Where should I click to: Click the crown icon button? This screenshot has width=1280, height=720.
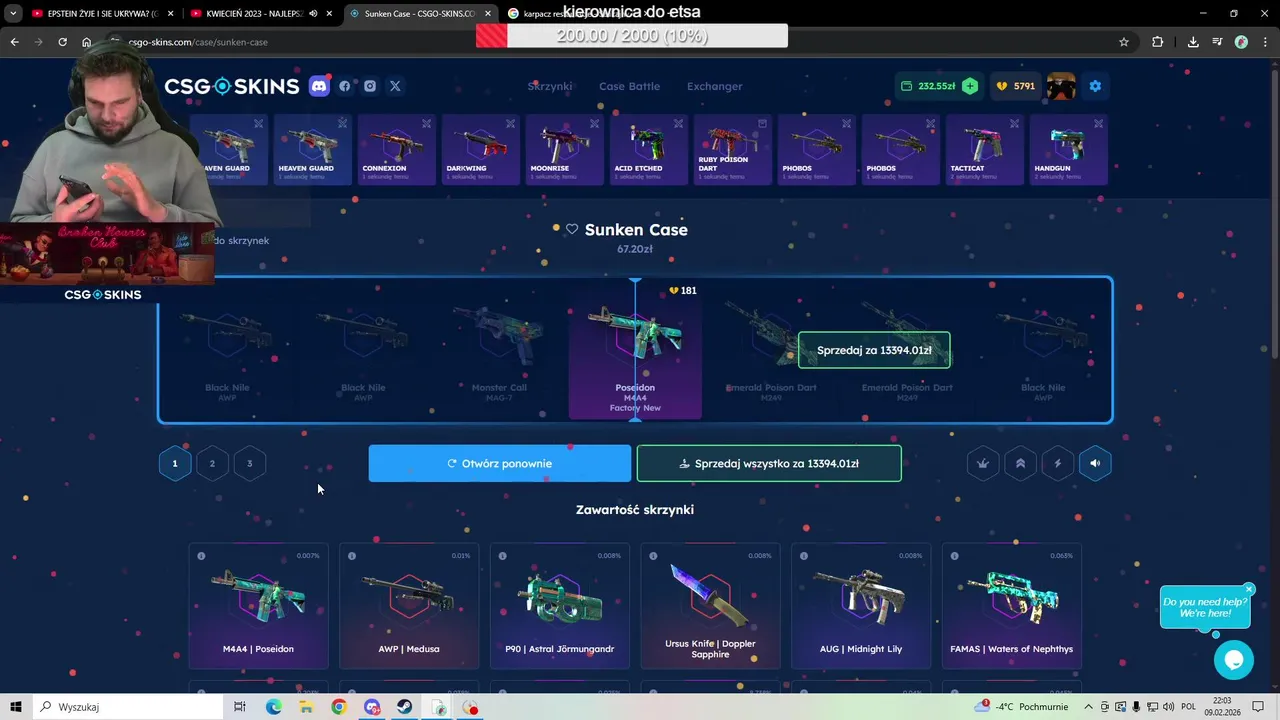coord(983,463)
